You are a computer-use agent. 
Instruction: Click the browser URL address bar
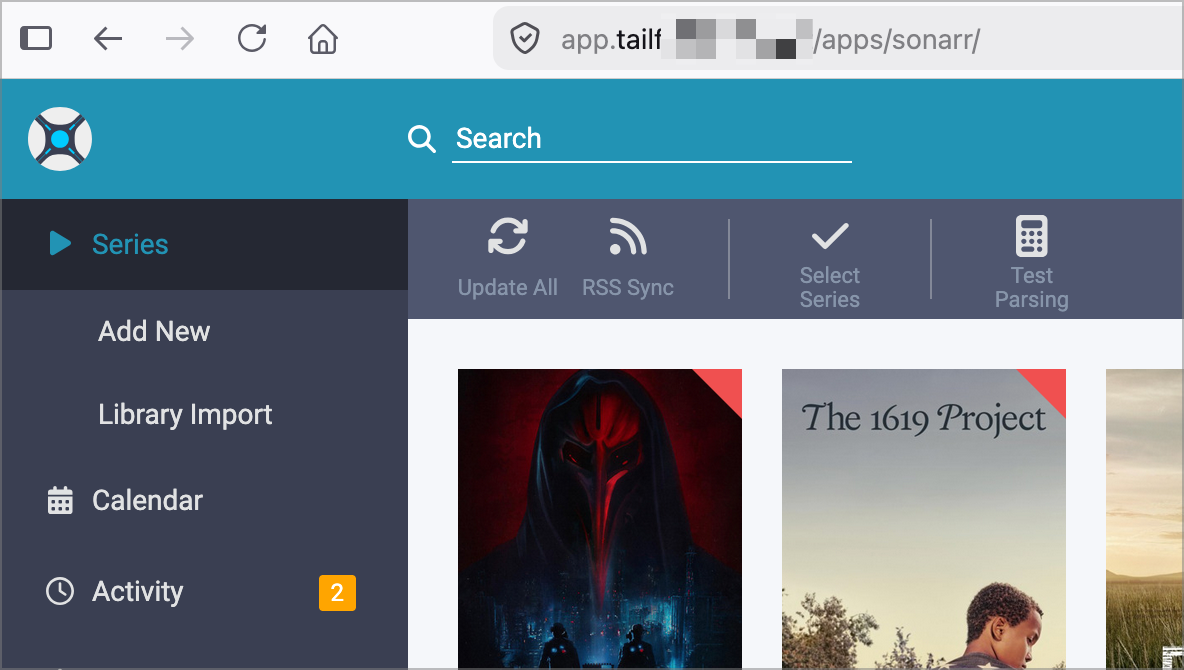coord(838,39)
